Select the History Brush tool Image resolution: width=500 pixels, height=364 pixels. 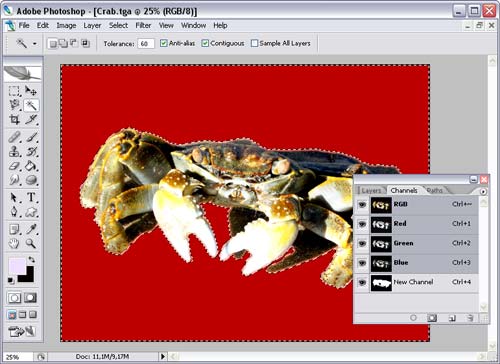31,151
